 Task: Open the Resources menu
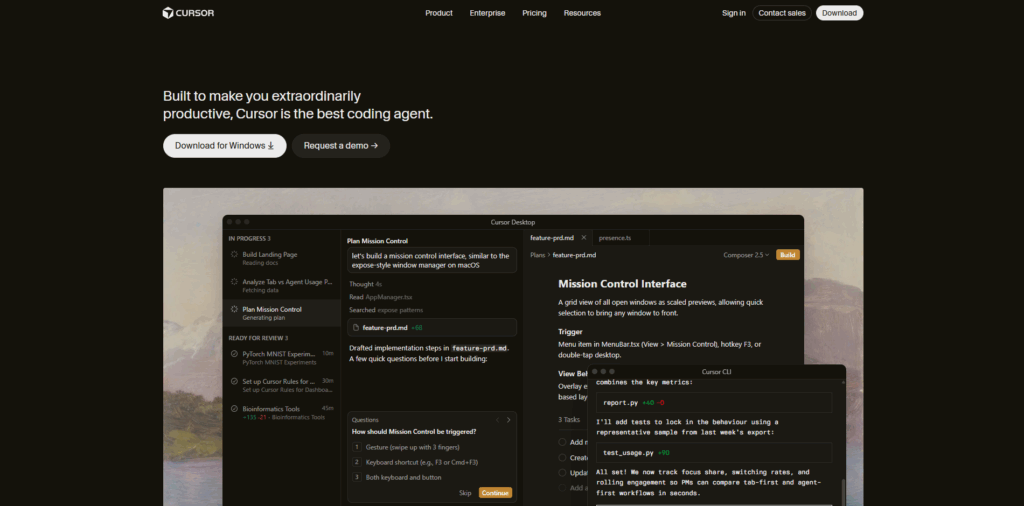point(582,13)
